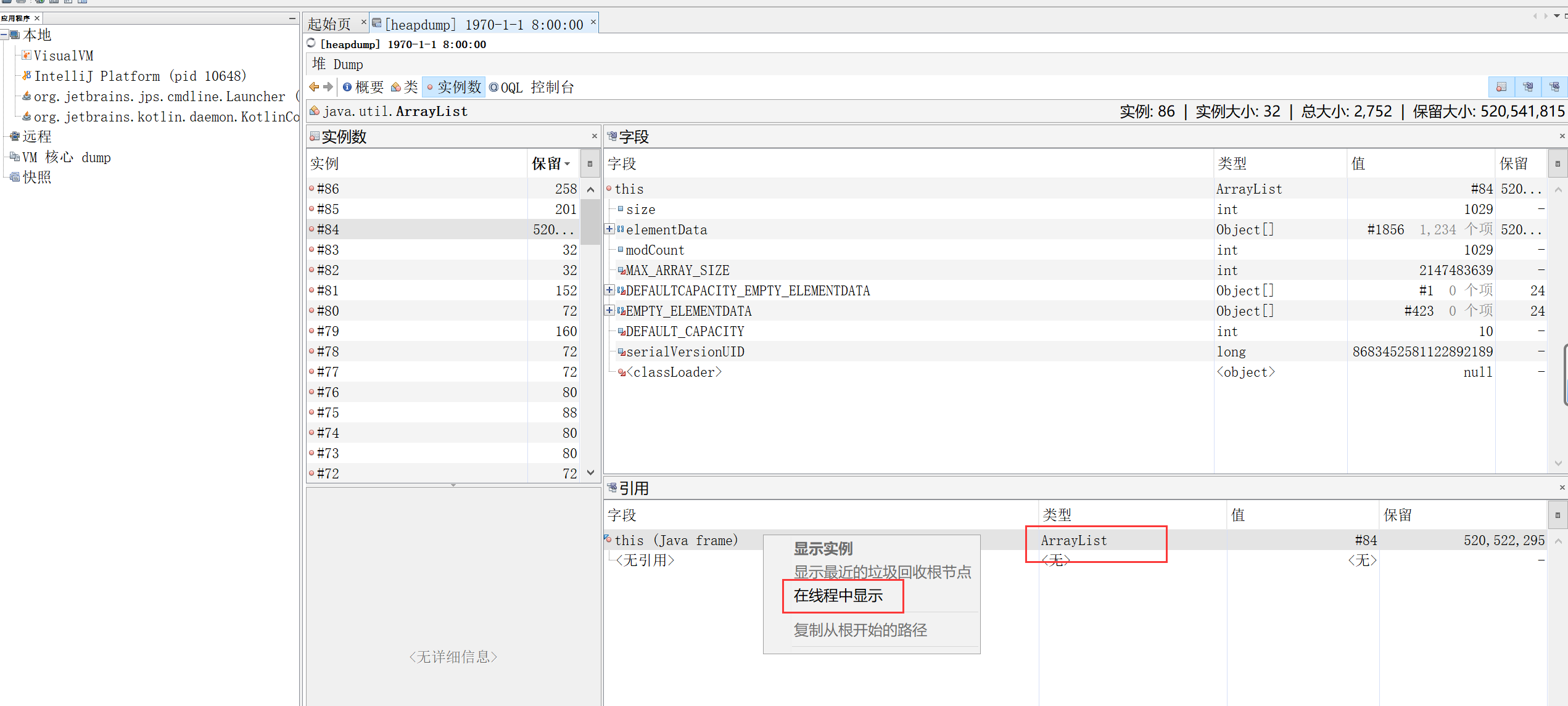Select the 'this' row in fields table
This screenshot has width=1568, height=706.
pos(1076,189)
